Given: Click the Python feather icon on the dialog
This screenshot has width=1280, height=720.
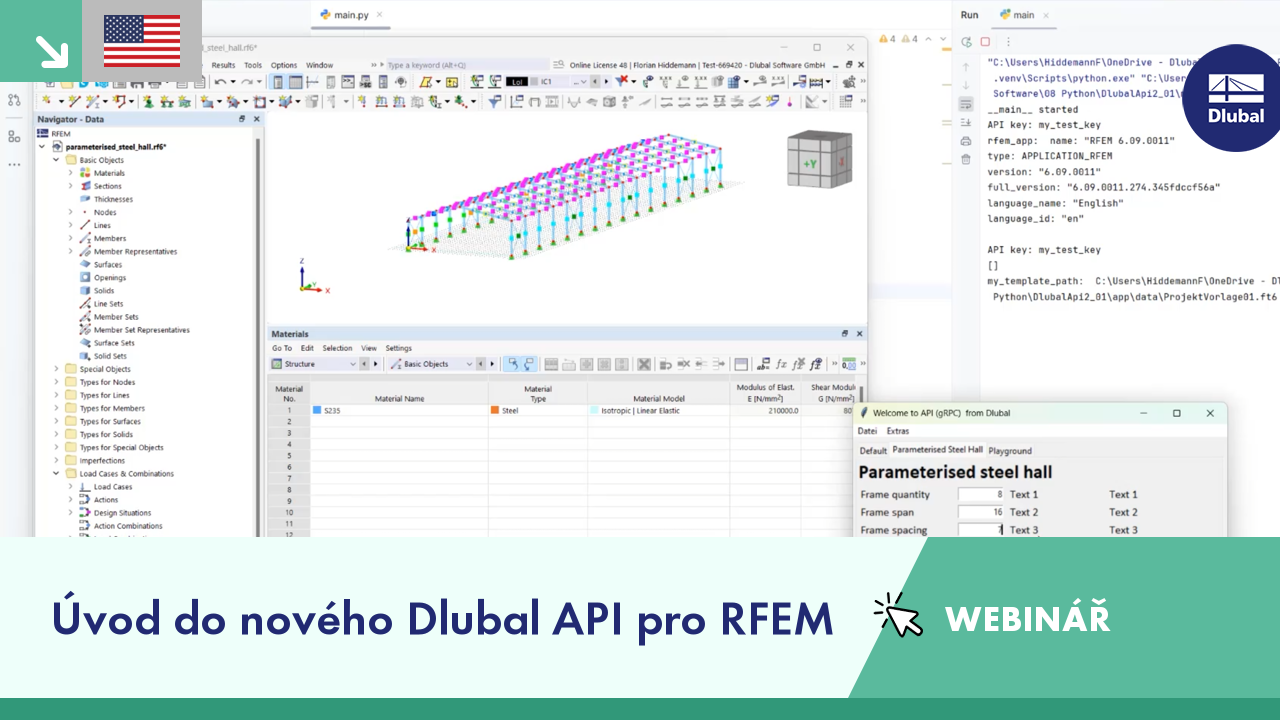Looking at the screenshot, I should 863,413.
